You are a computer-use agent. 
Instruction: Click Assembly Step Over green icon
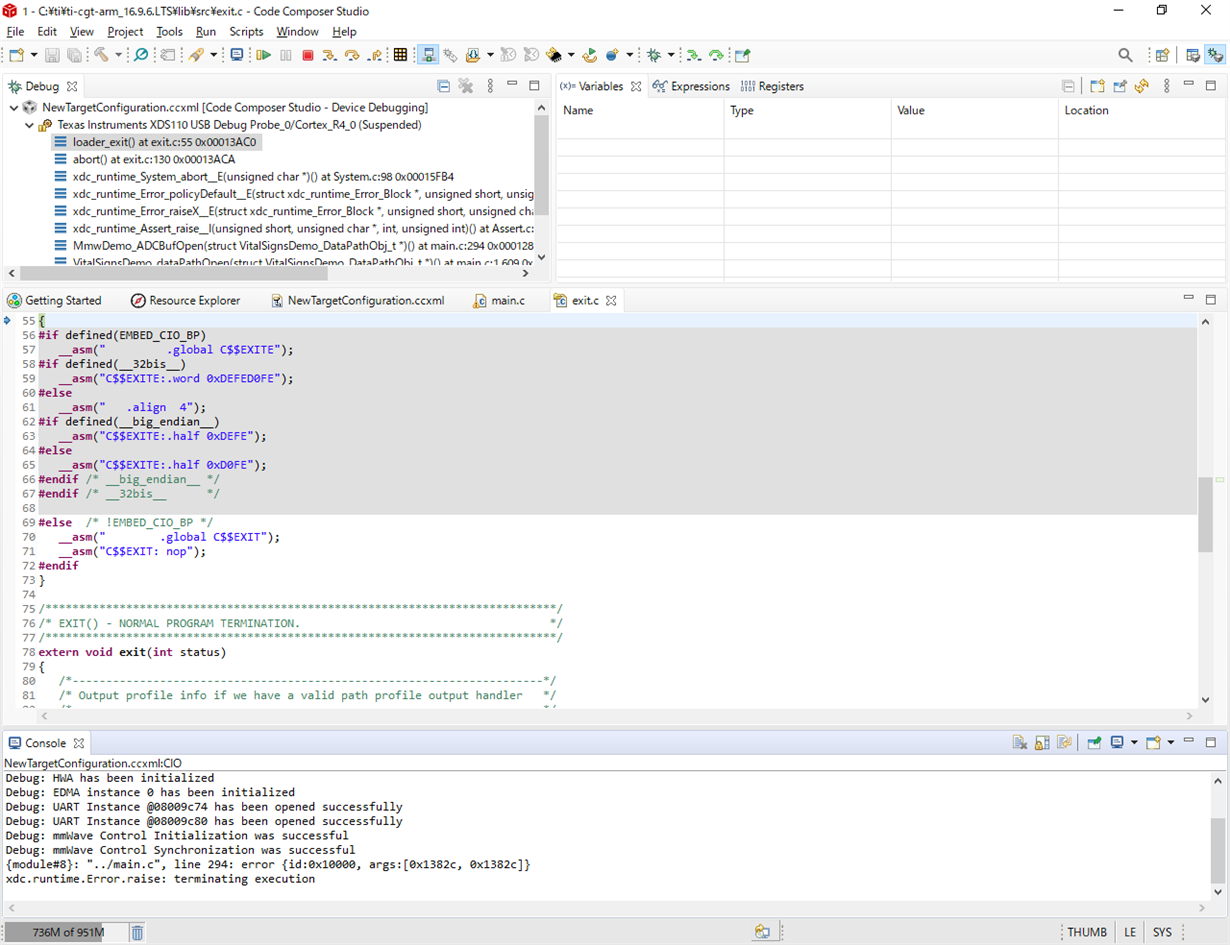click(x=717, y=55)
